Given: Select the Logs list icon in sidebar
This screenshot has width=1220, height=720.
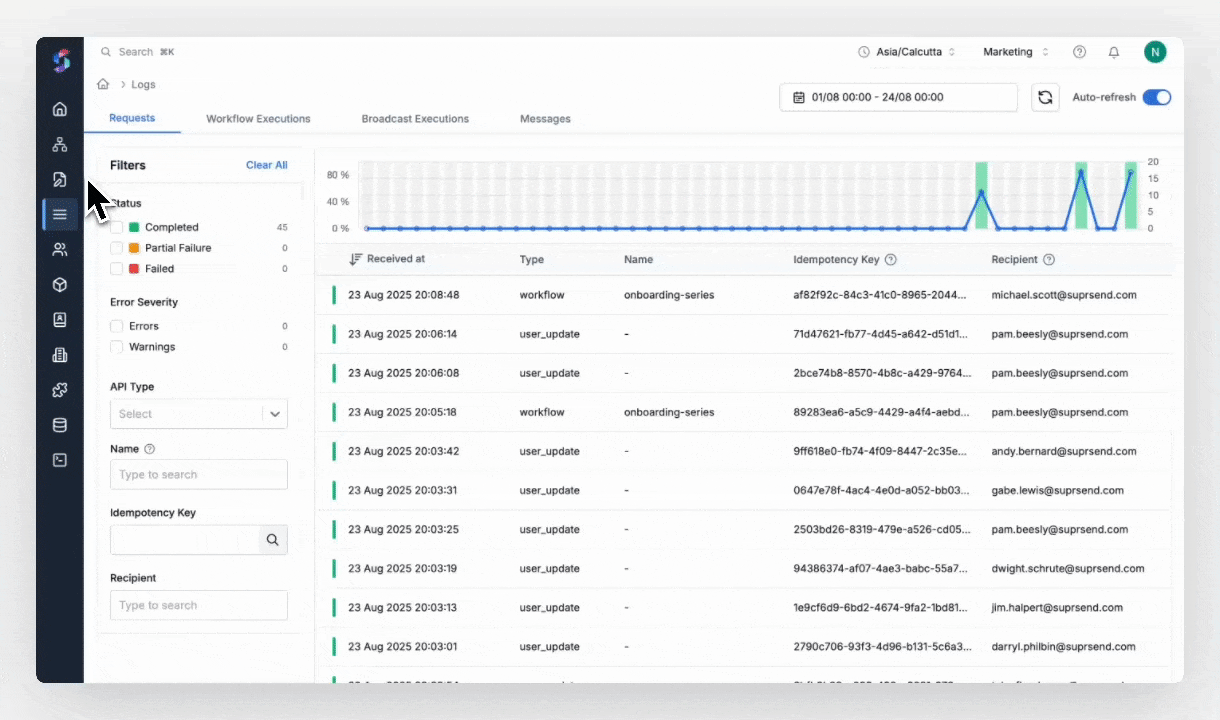Looking at the screenshot, I should (x=60, y=214).
